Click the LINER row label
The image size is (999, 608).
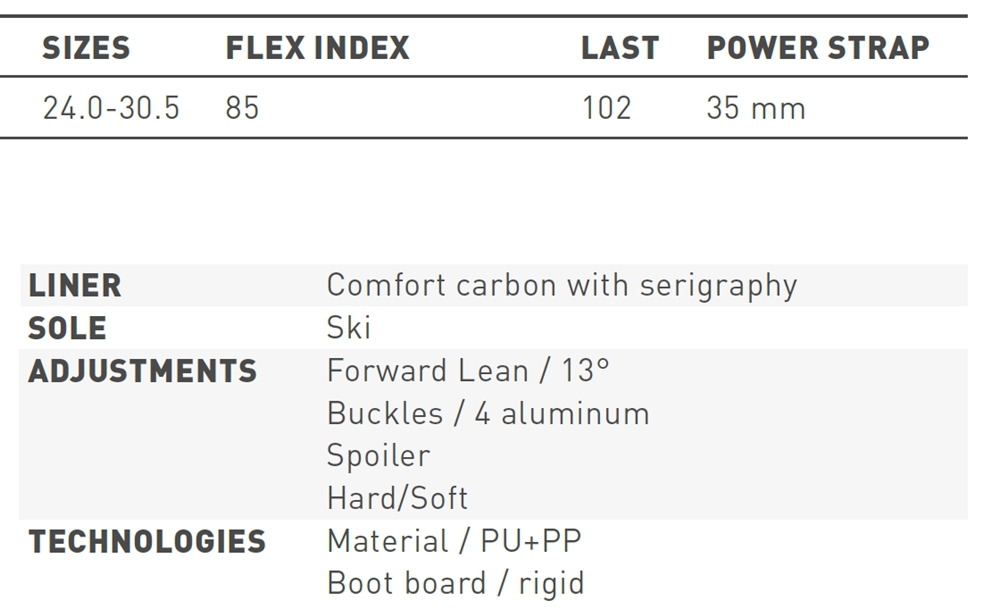75,286
